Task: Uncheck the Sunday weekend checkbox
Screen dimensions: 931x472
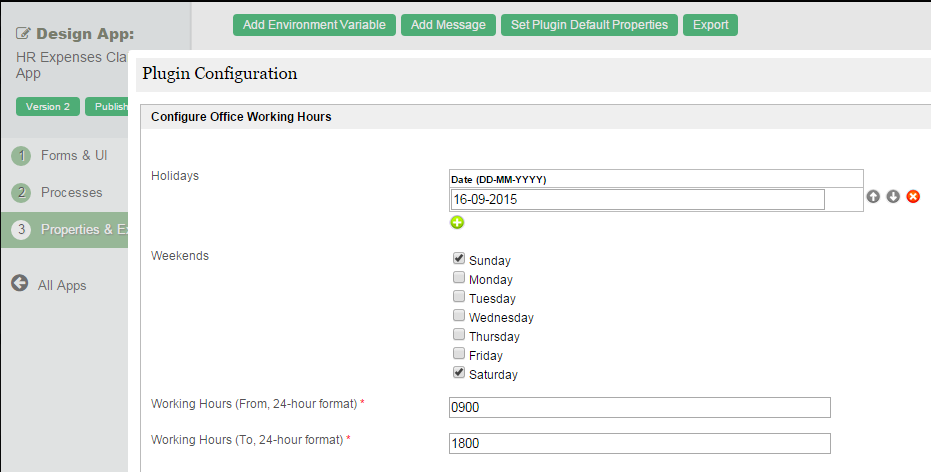Action: [x=459, y=258]
